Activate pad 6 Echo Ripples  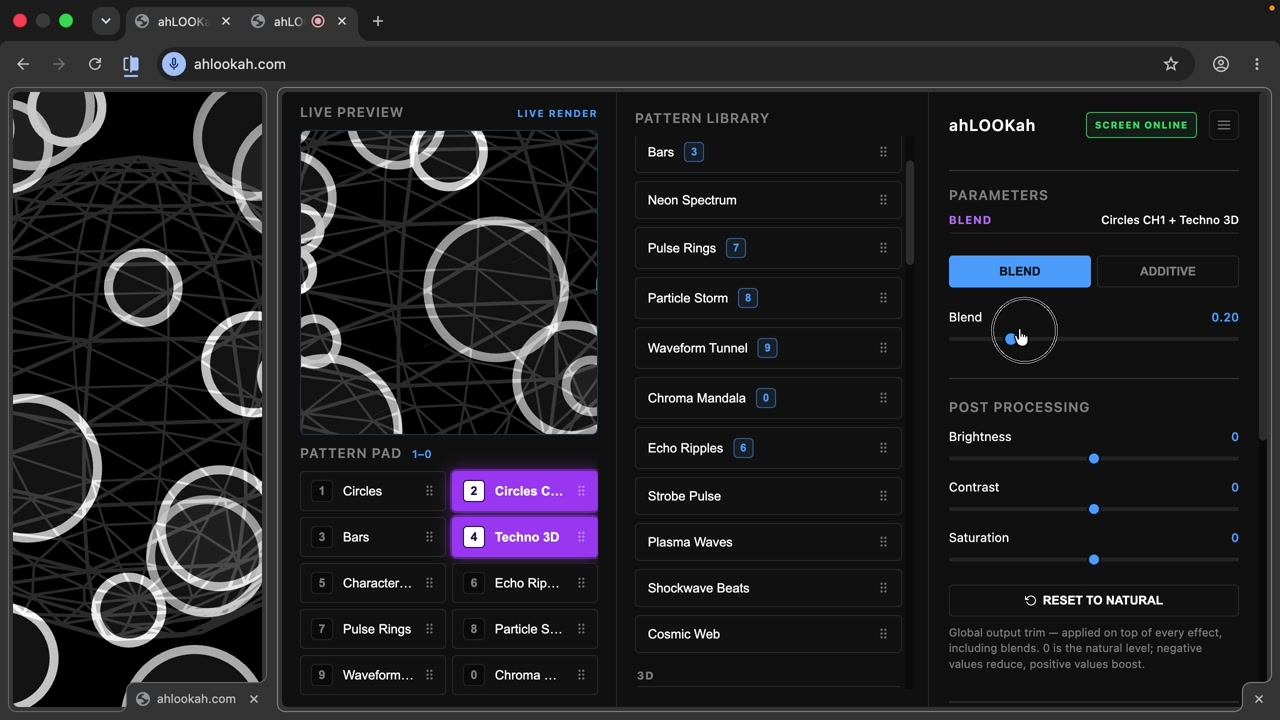(x=525, y=583)
